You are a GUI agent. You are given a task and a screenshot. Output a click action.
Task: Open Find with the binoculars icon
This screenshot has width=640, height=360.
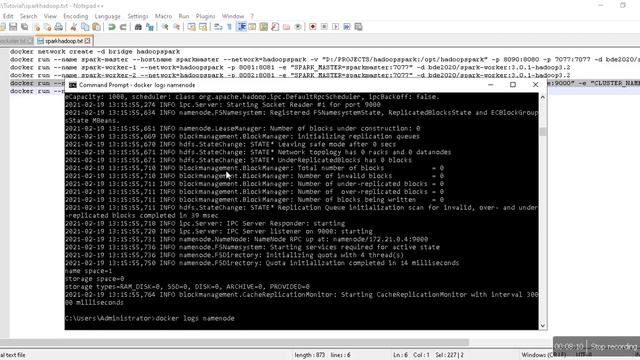pos(138,27)
